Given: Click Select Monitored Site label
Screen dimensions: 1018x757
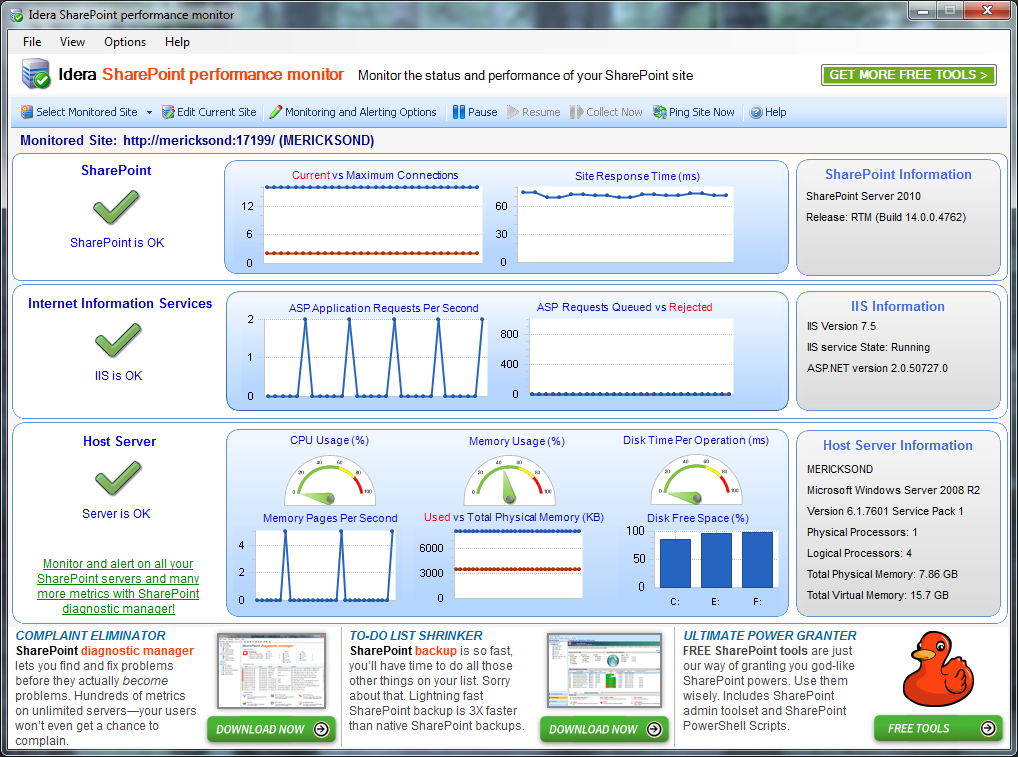Looking at the screenshot, I should [87, 112].
